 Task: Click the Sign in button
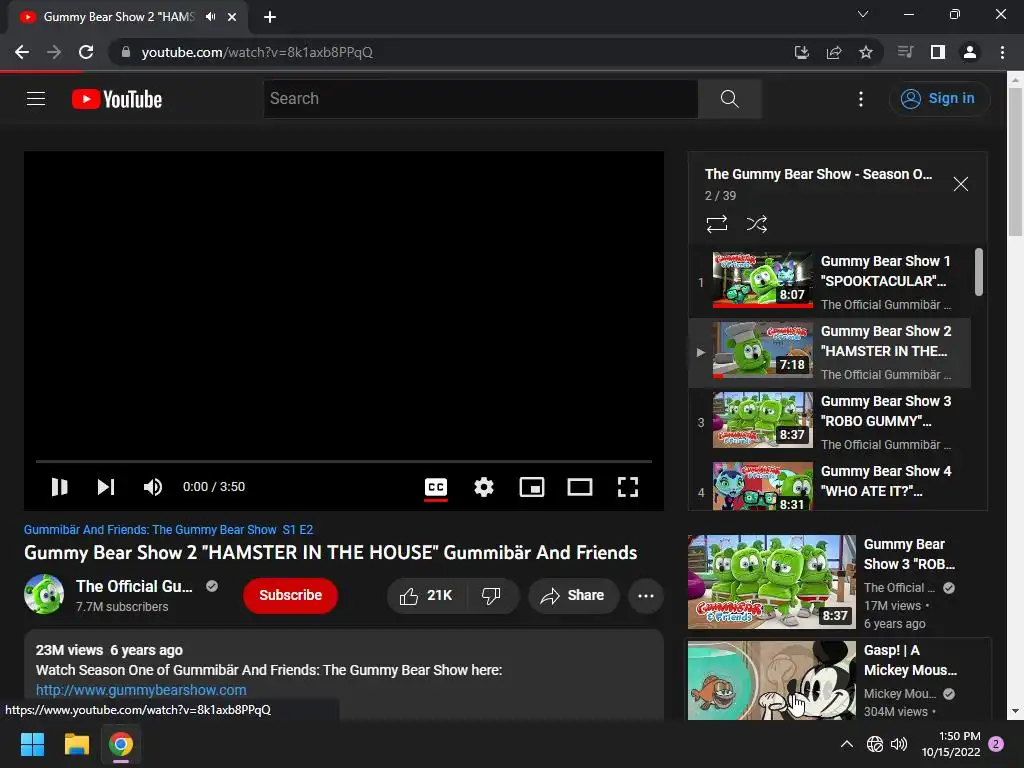click(x=938, y=99)
